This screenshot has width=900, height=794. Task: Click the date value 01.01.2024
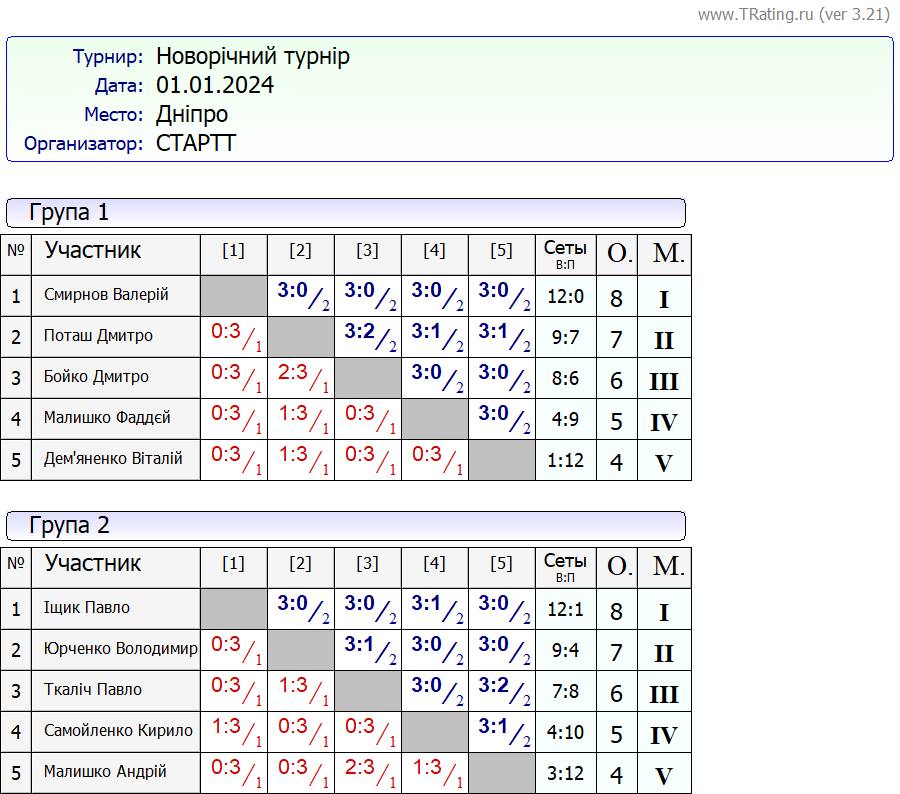click(x=214, y=85)
